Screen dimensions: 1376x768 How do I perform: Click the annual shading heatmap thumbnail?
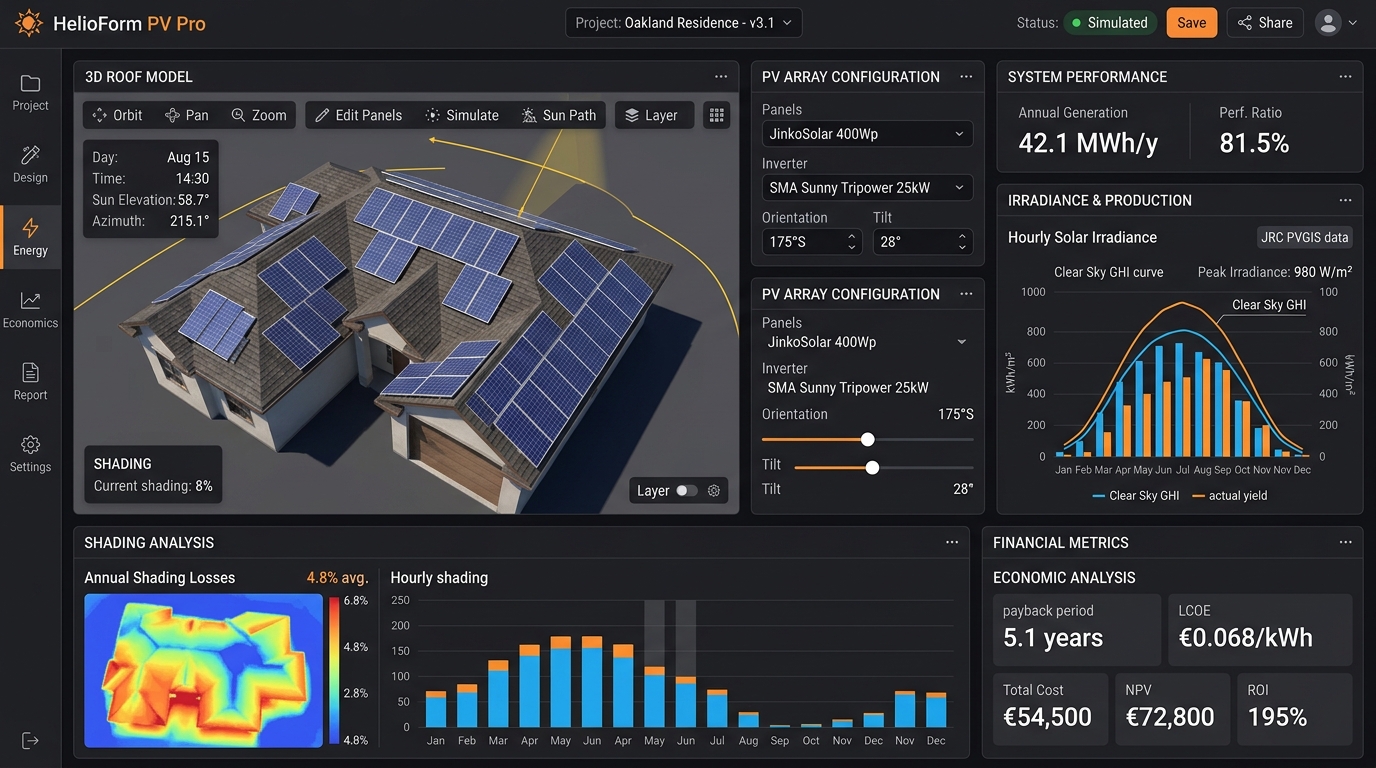[203, 670]
